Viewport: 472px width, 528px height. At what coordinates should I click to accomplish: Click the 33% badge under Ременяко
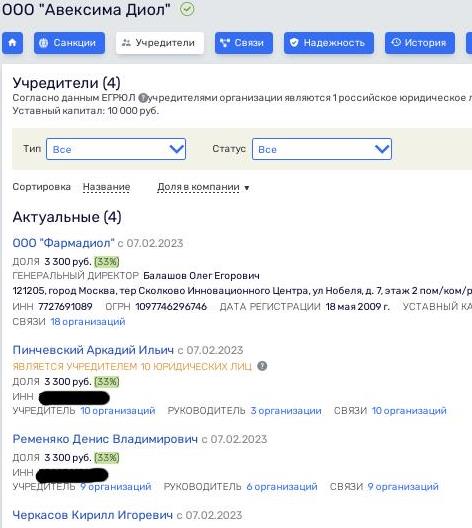coord(107,458)
